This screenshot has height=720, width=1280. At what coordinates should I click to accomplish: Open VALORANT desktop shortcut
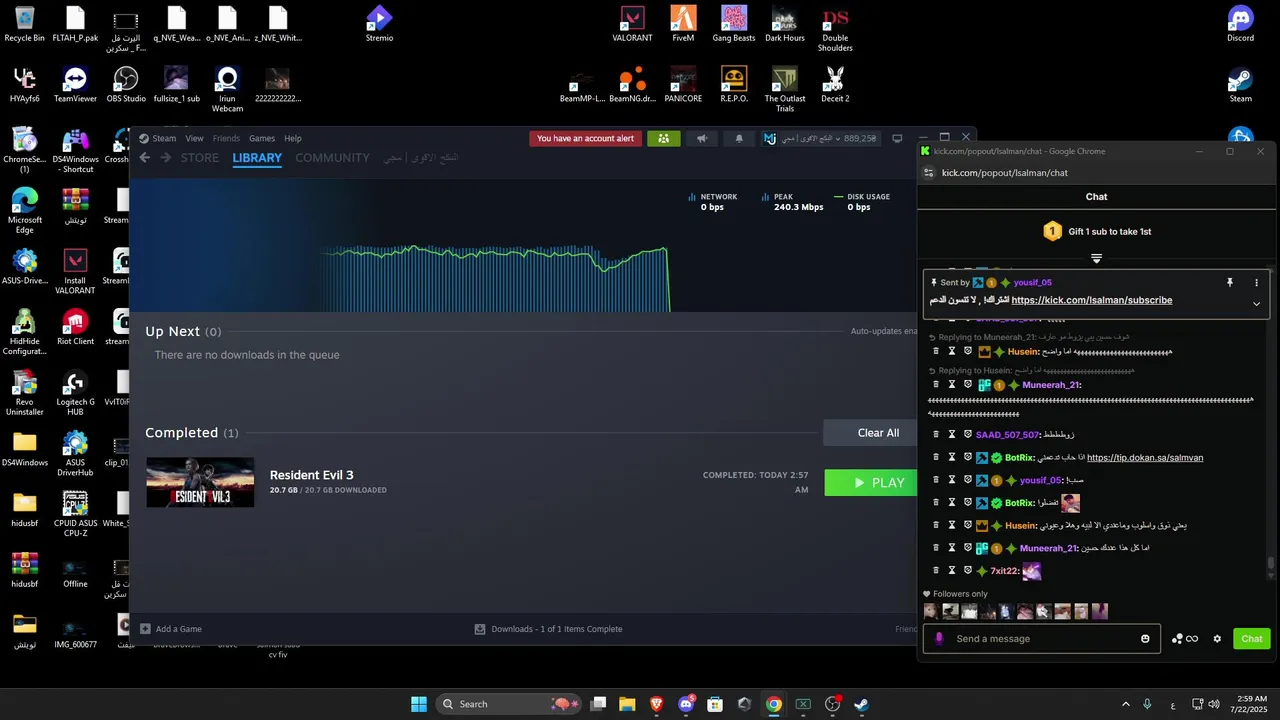(632, 24)
